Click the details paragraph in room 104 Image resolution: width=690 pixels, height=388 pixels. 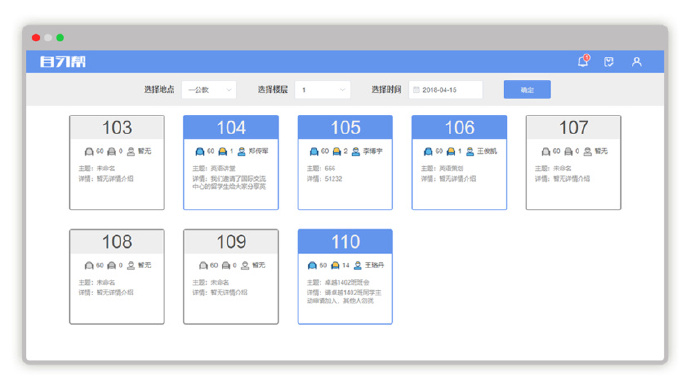pyautogui.click(x=229, y=183)
